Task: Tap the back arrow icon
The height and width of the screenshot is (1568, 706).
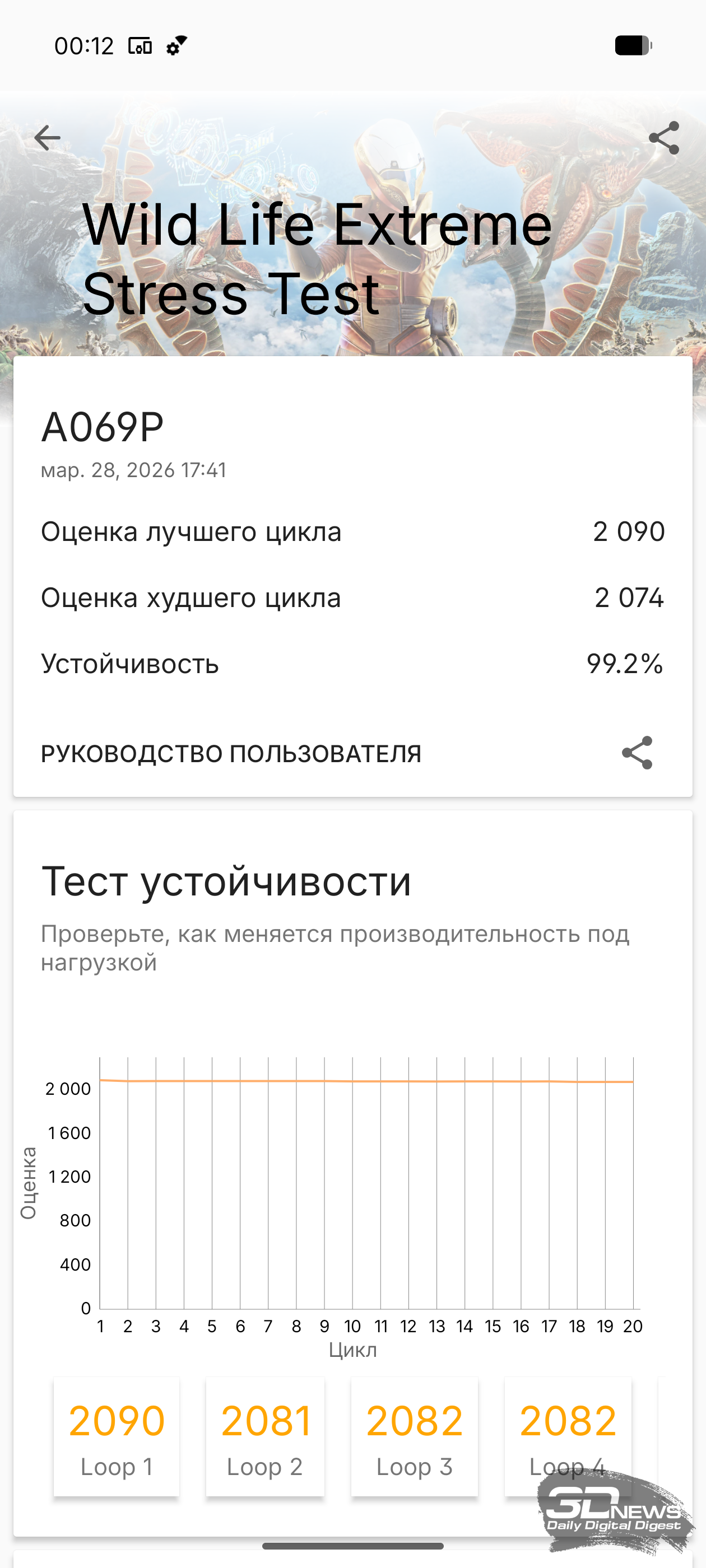Action: tap(47, 138)
